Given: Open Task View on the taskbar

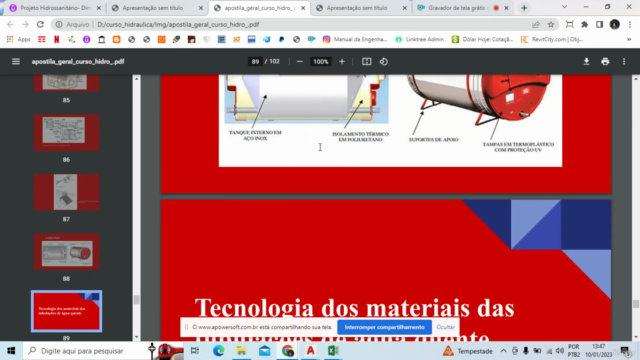Looking at the screenshot, I should coord(195,351).
